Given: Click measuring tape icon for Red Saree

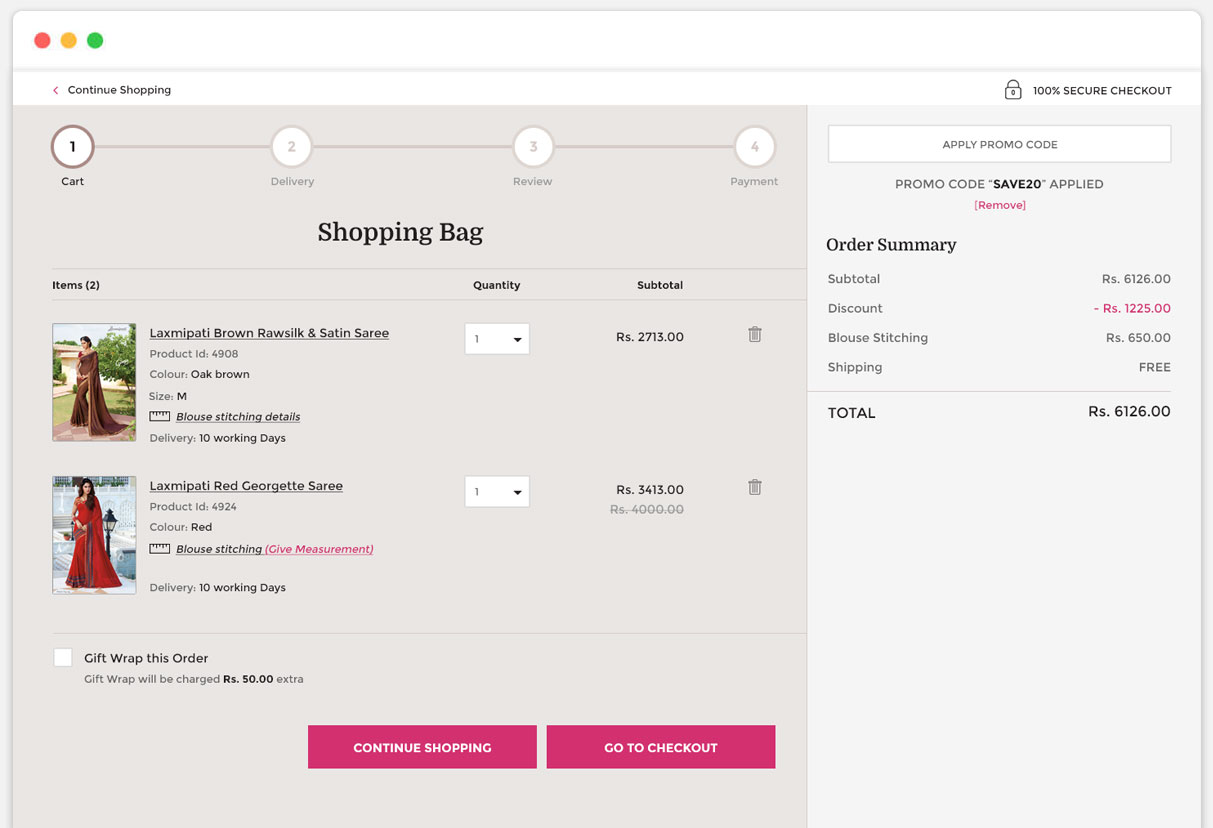Looking at the screenshot, I should coord(159,549).
